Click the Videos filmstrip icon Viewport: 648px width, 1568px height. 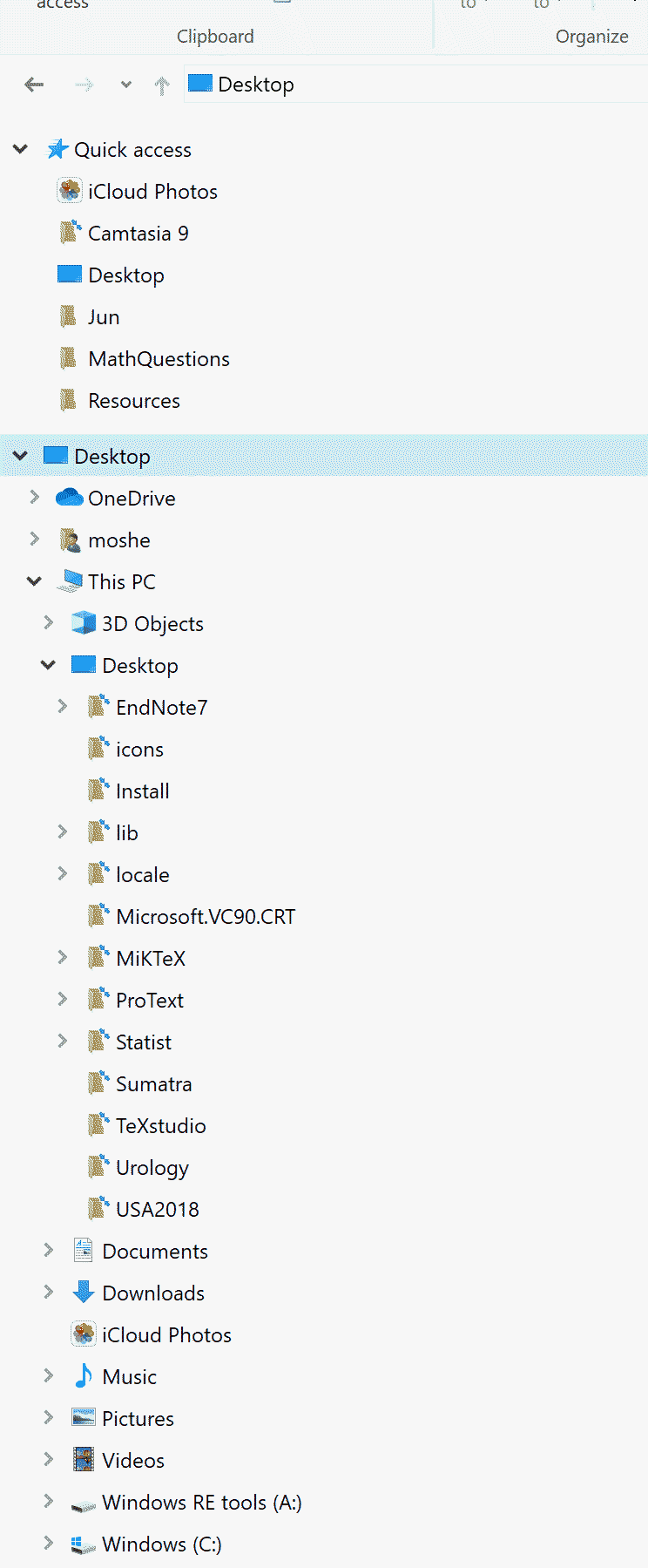click(84, 1460)
